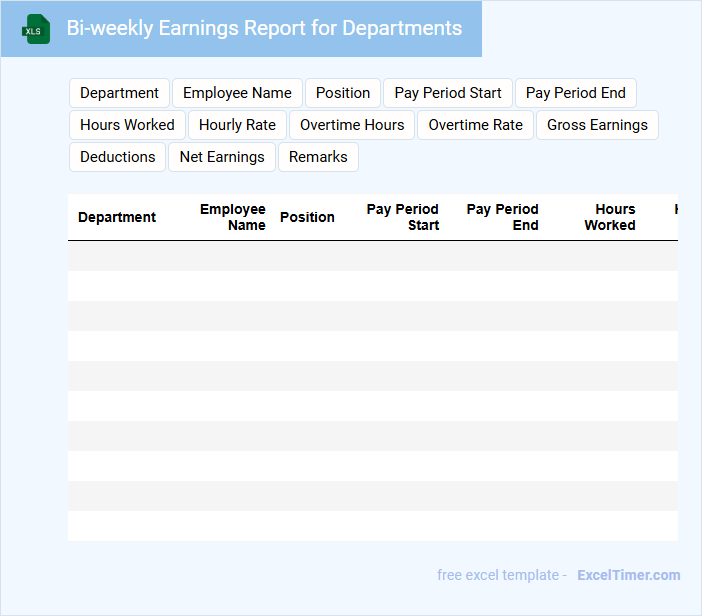Click the green XLS file icon
702x616 pixels.
pyautogui.click(x=36, y=29)
